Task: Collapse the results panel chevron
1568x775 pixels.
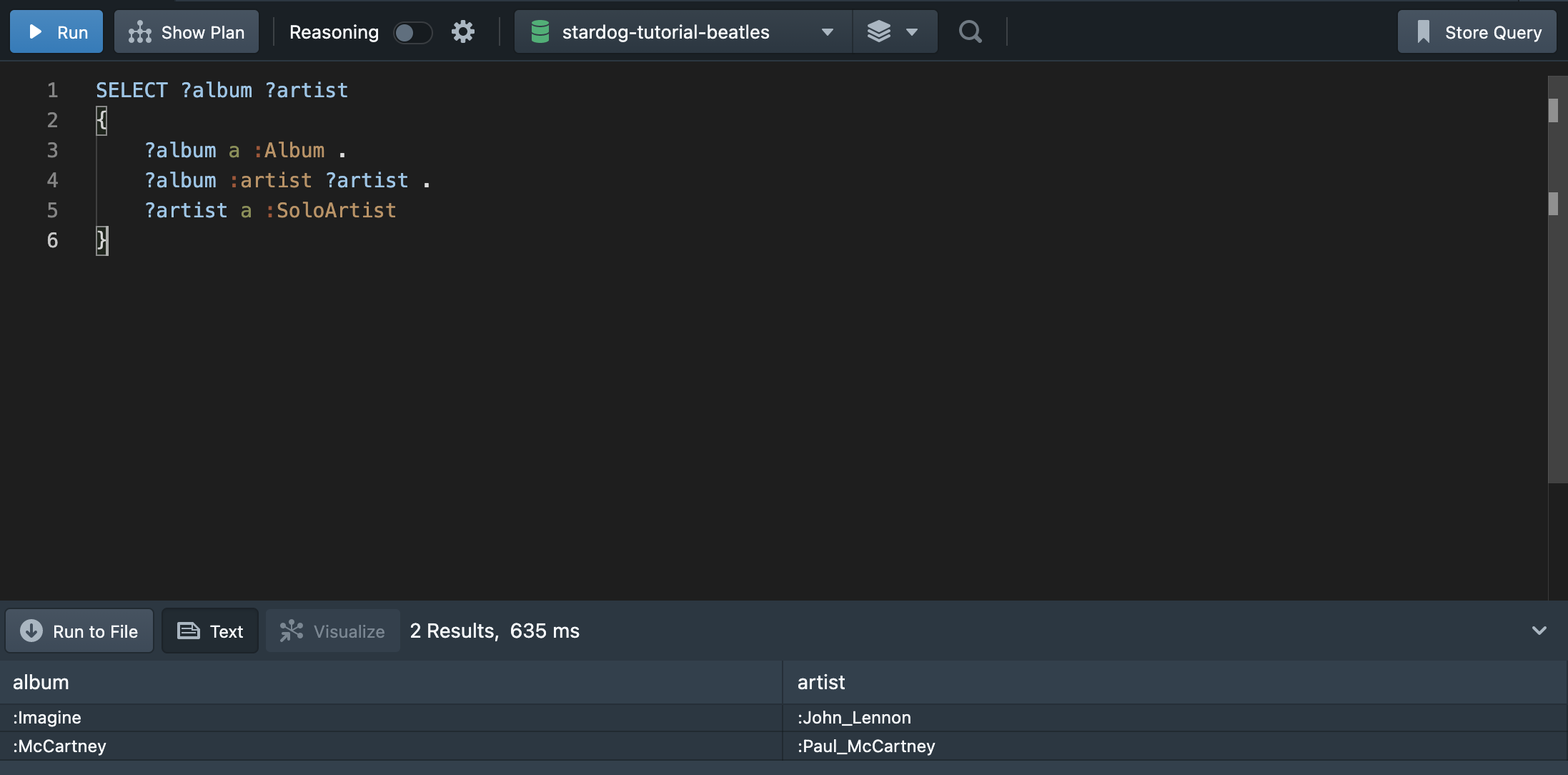Action: point(1539,631)
